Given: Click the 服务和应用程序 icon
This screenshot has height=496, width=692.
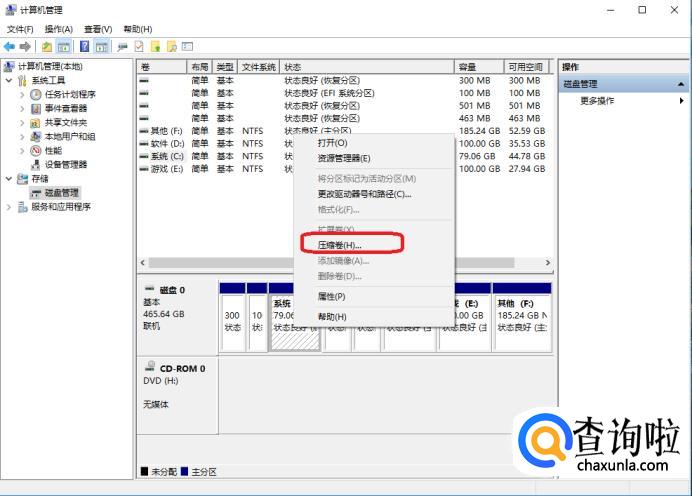Looking at the screenshot, I should pyautogui.click(x=22, y=207).
